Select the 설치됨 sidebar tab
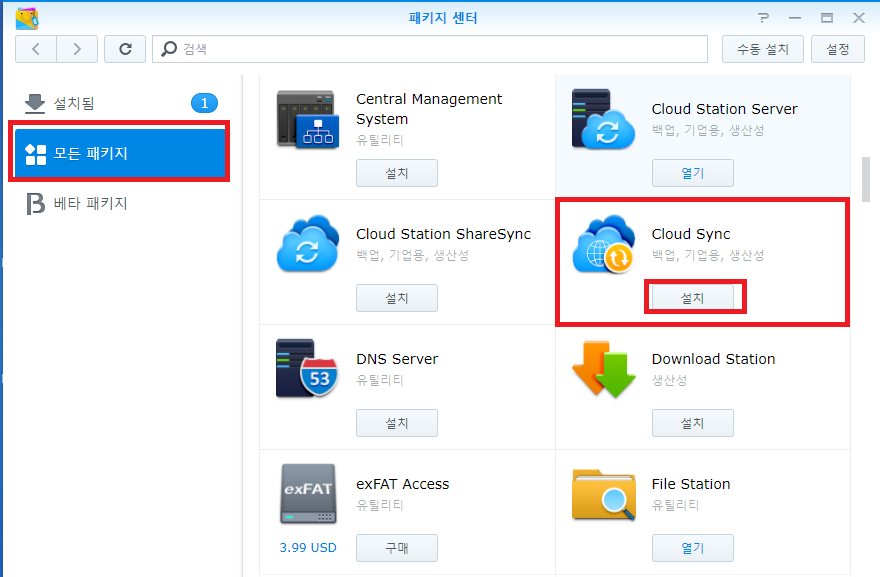880x577 pixels. pyautogui.click(x=120, y=103)
